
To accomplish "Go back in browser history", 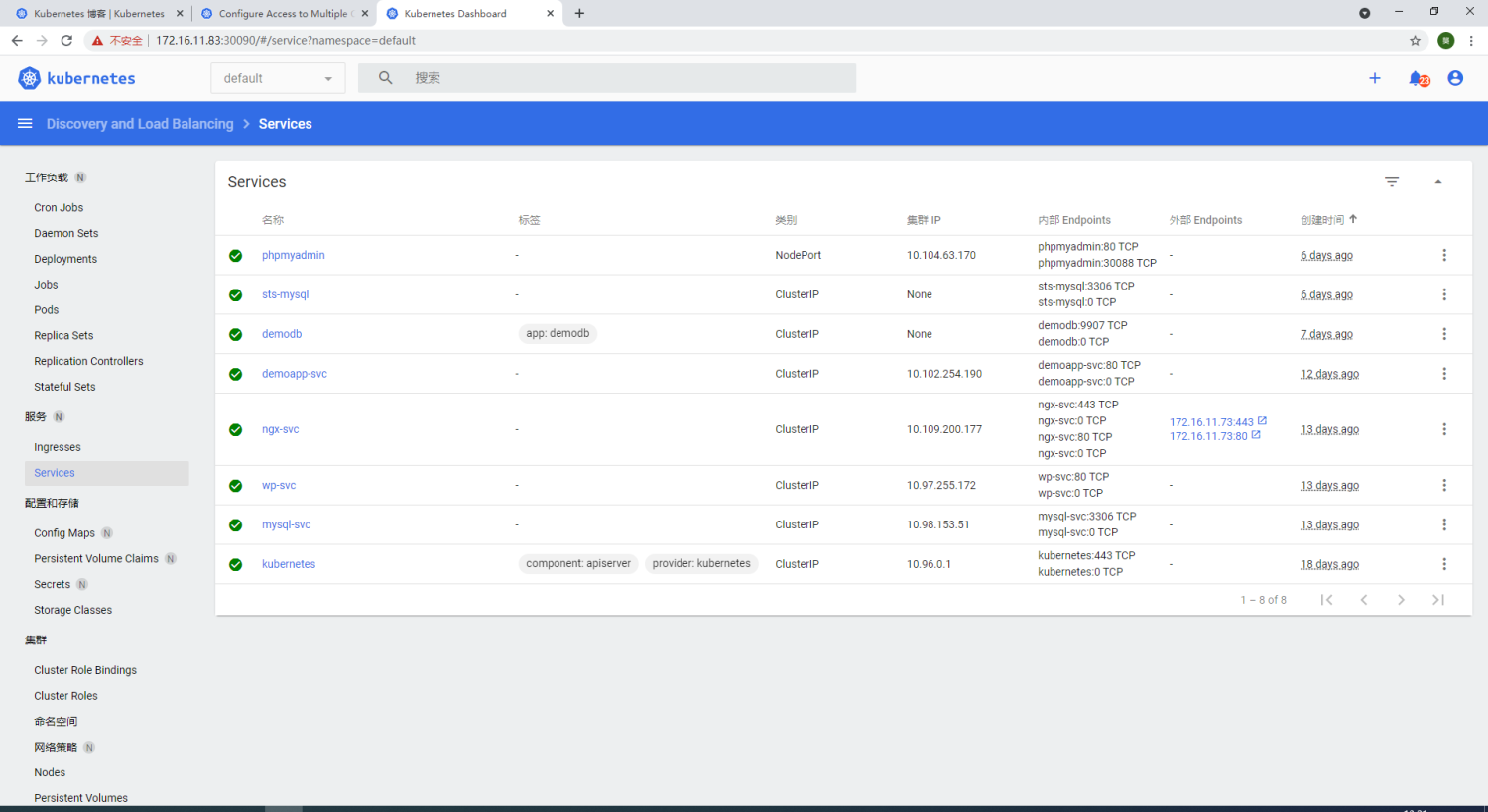I will pos(17,41).
